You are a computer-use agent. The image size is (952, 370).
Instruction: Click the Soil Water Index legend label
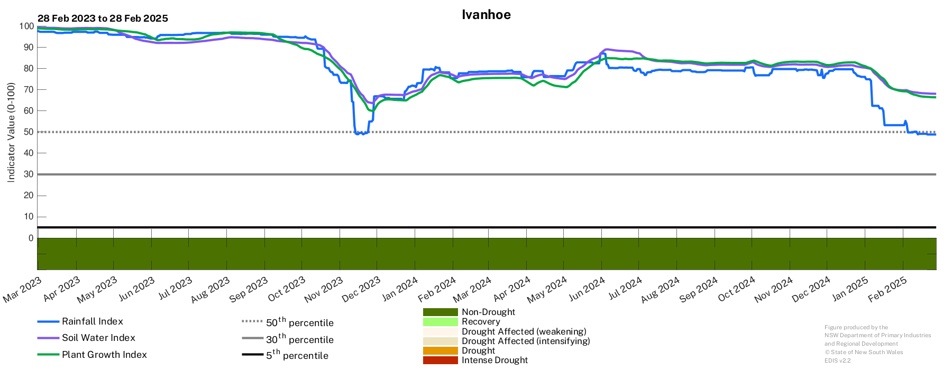point(98,338)
